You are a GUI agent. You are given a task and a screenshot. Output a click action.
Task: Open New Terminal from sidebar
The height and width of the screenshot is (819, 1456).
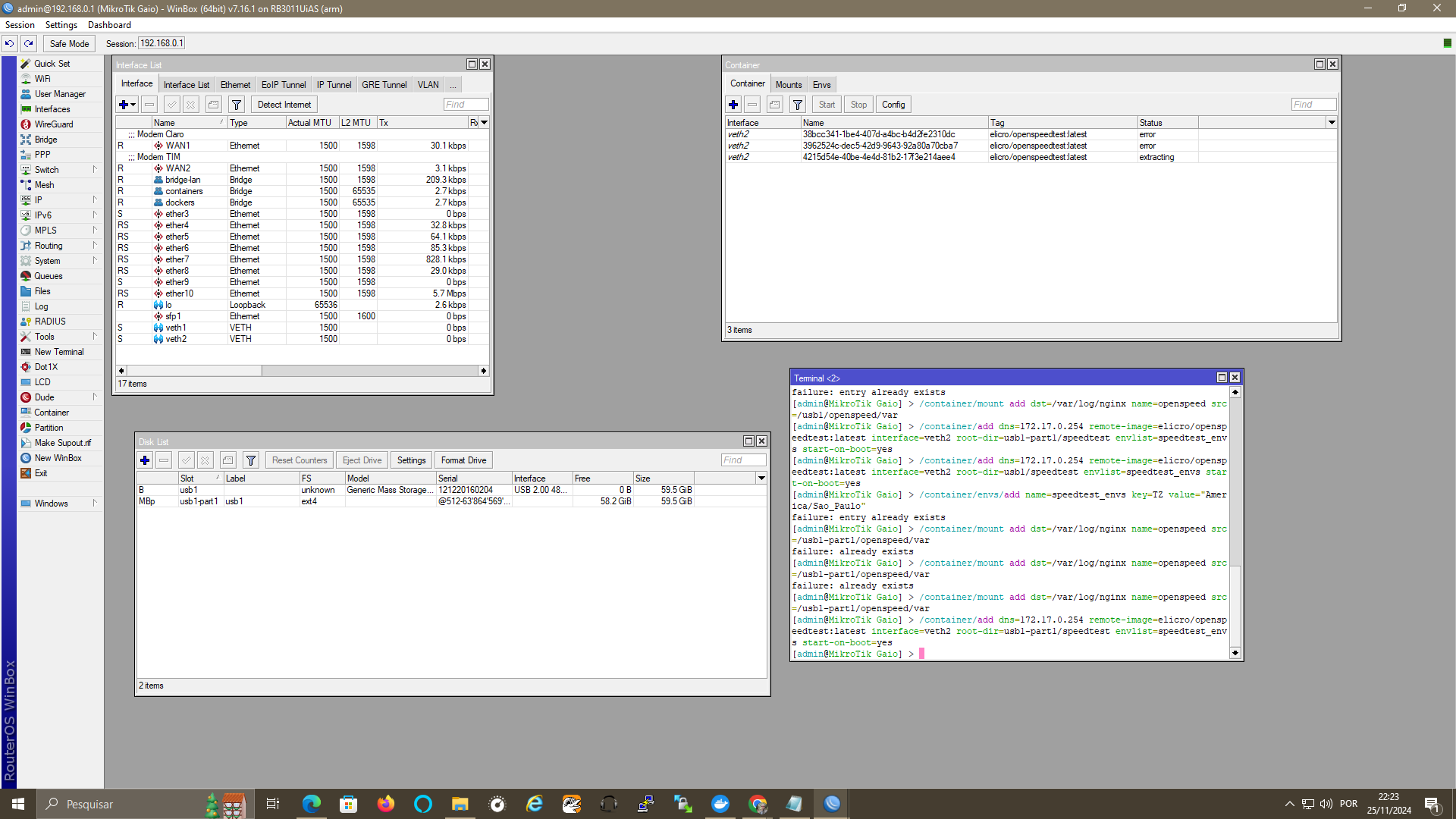(x=58, y=352)
